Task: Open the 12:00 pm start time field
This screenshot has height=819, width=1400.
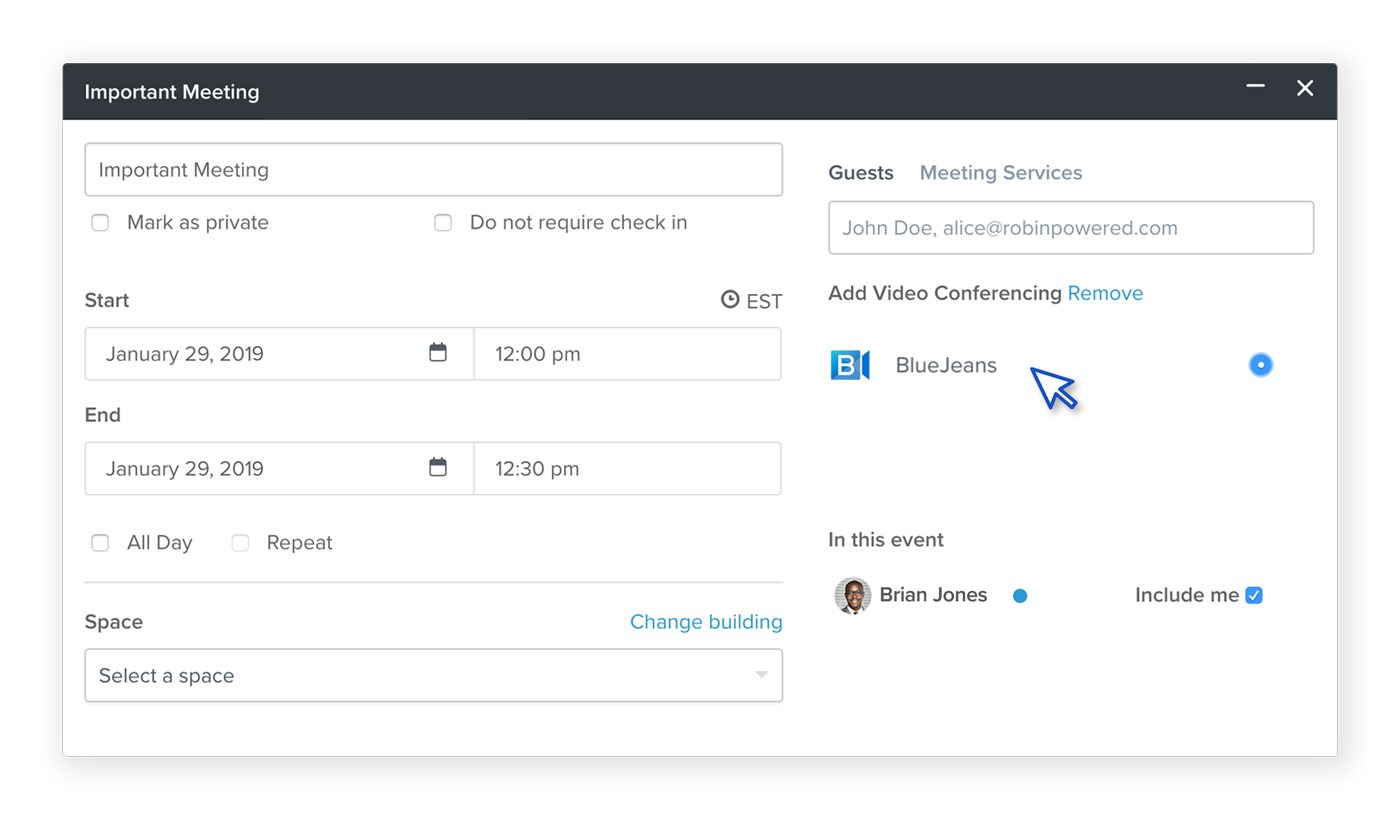Action: pos(628,354)
